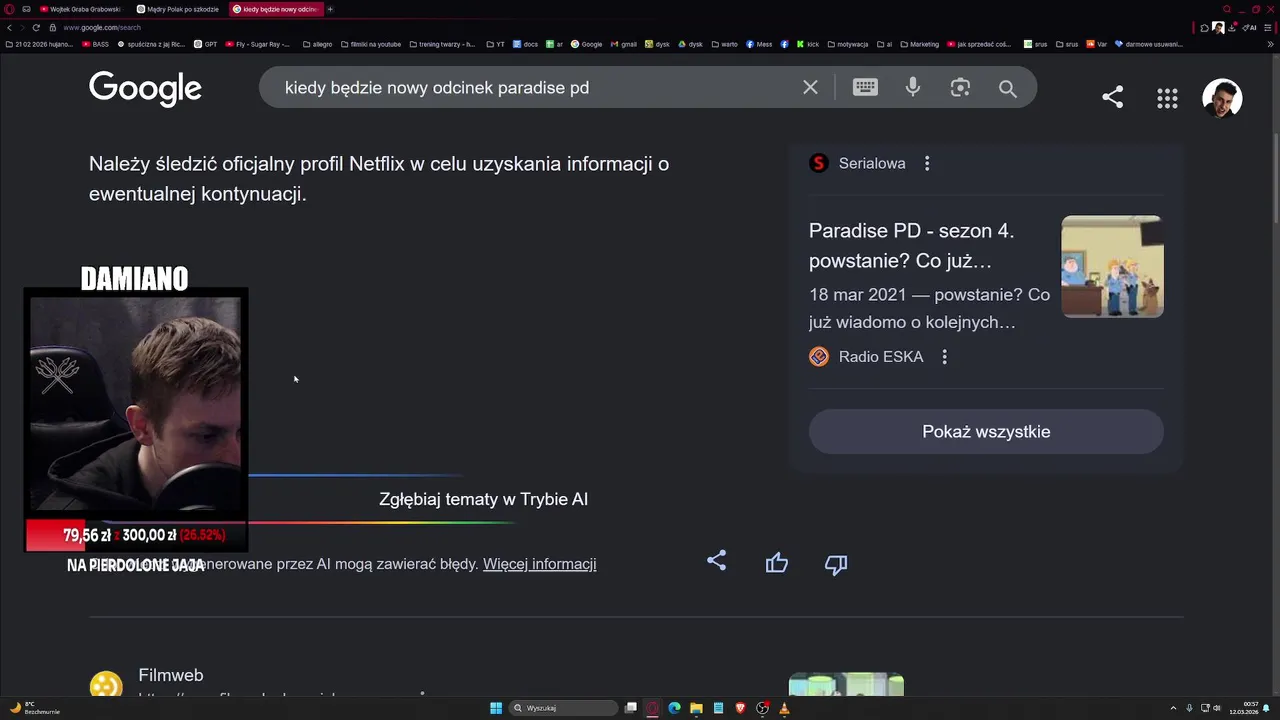The height and width of the screenshot is (720, 1280).
Task: Open the docs bookmark
Action: (x=526, y=44)
